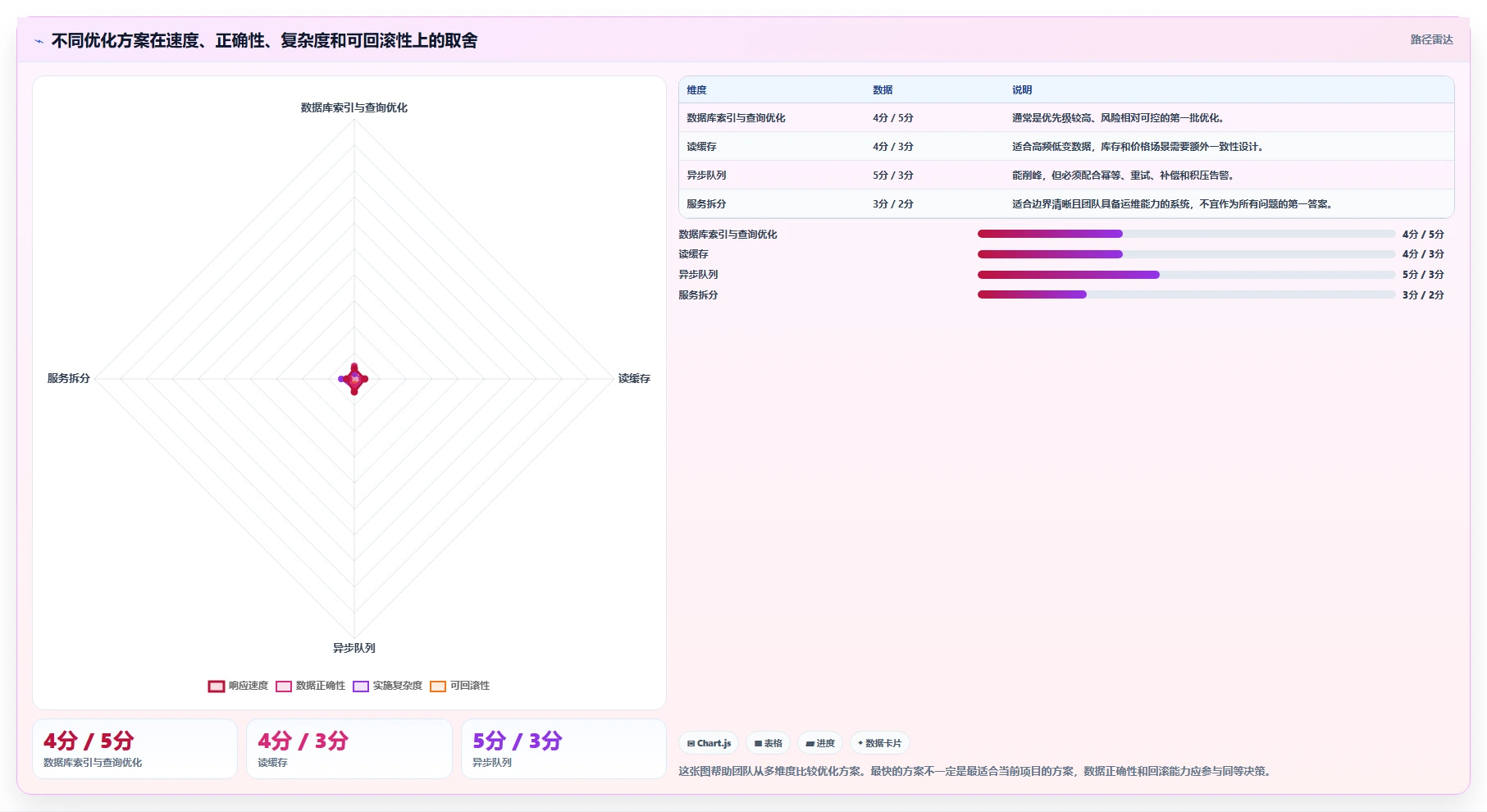Click the 说明 column header
Screen dimensions: 1487x812
point(1021,90)
